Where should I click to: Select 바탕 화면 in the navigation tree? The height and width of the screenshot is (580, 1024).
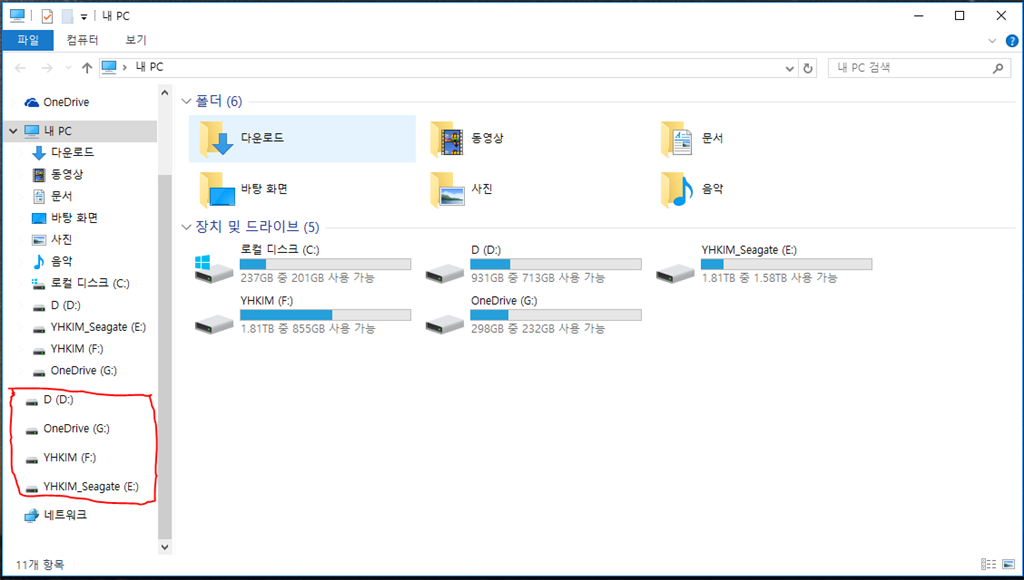coord(65,218)
